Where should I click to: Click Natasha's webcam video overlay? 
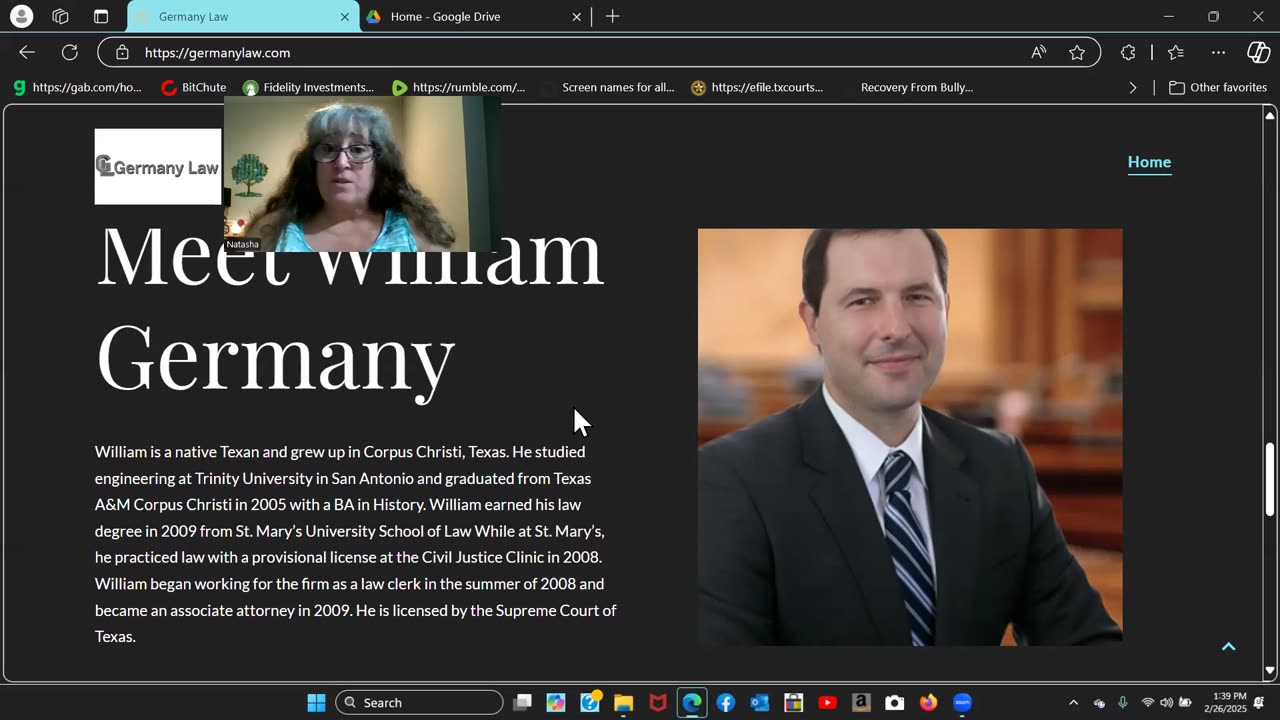pos(362,175)
